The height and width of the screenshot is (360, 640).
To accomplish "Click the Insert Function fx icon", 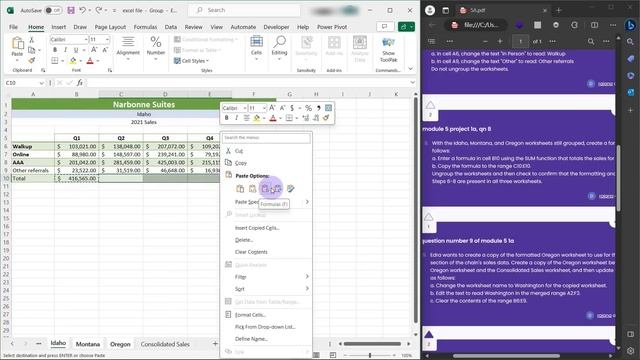I will [80, 83].
